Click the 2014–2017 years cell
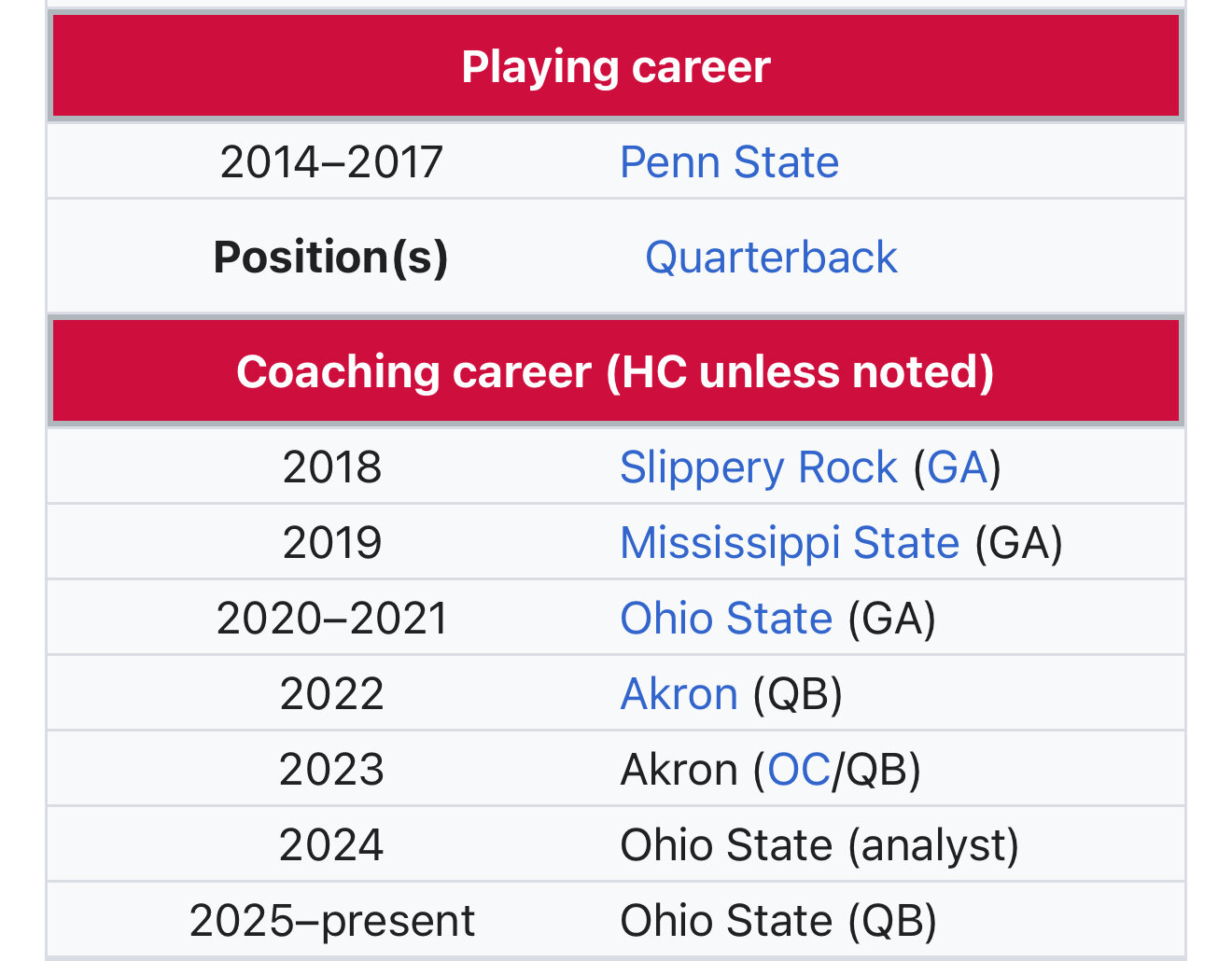 click(x=331, y=162)
